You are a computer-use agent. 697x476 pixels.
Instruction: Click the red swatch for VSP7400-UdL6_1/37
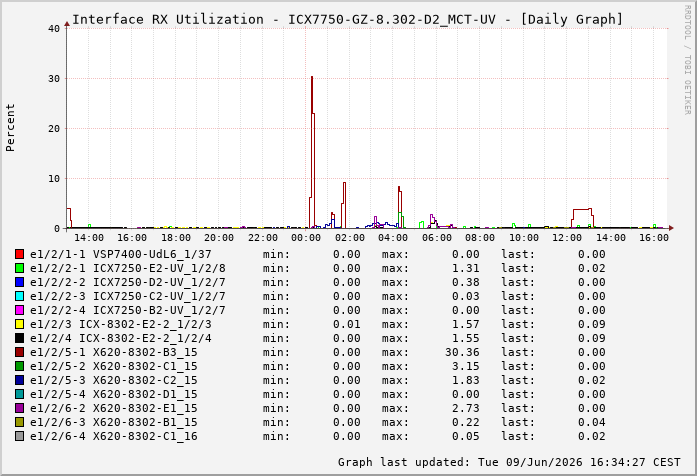pos(19,254)
